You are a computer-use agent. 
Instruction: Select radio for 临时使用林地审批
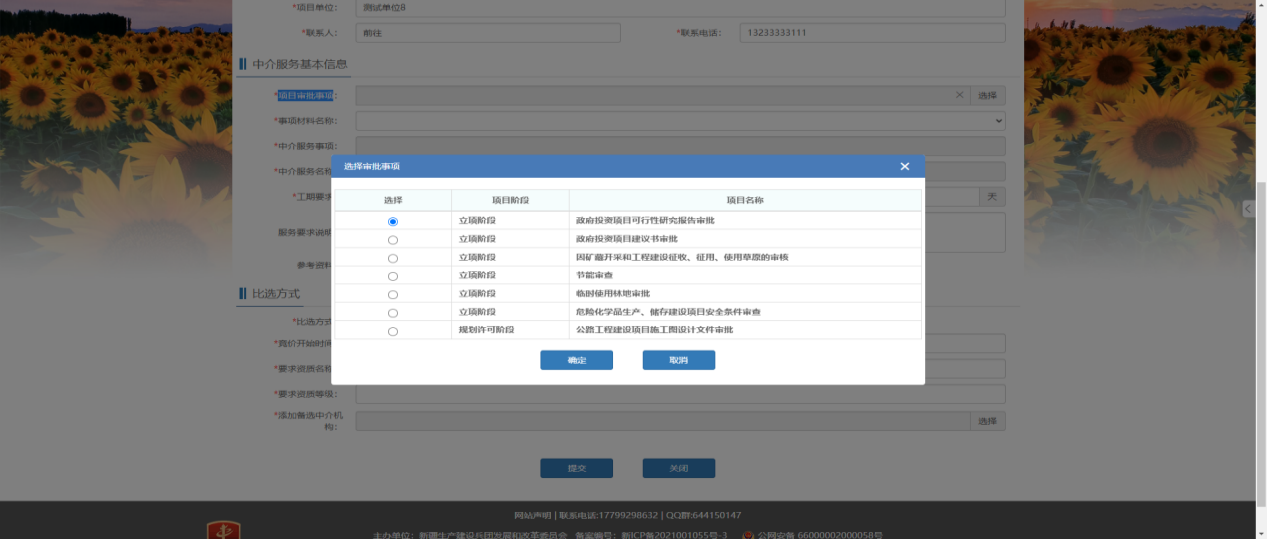click(392, 295)
